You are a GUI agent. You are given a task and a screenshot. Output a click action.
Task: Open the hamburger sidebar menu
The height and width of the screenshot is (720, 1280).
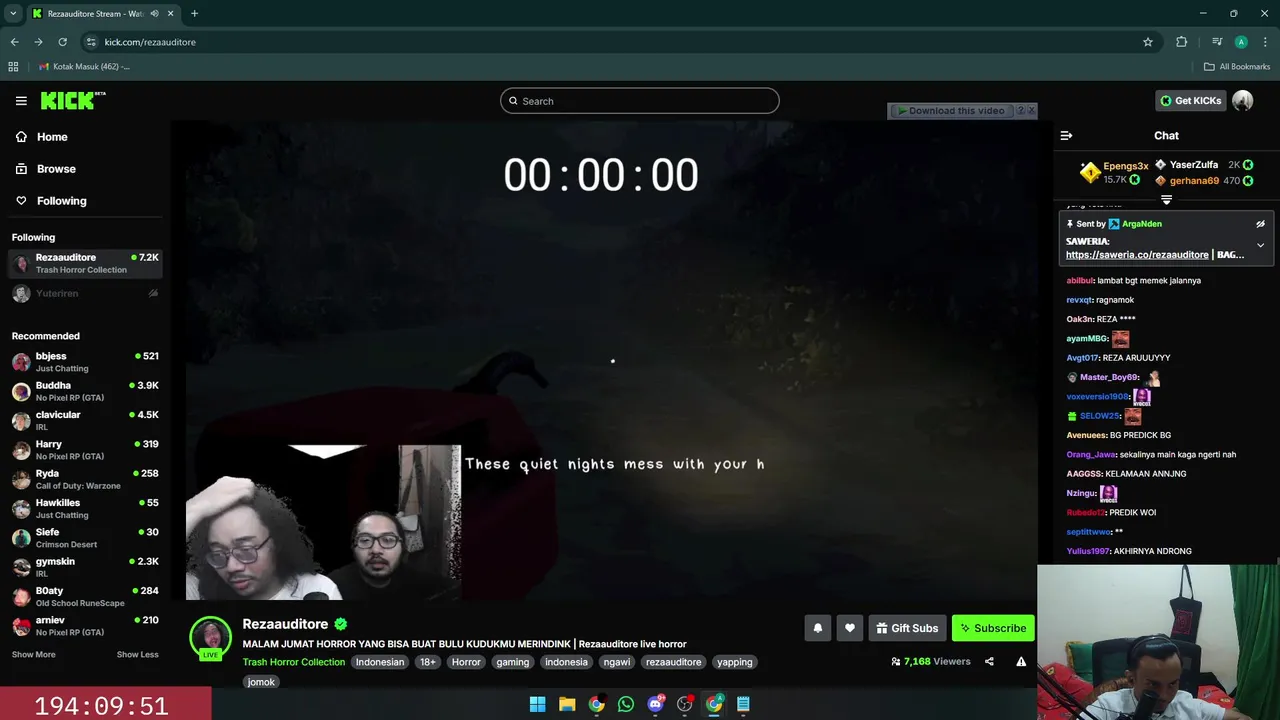[x=21, y=101]
